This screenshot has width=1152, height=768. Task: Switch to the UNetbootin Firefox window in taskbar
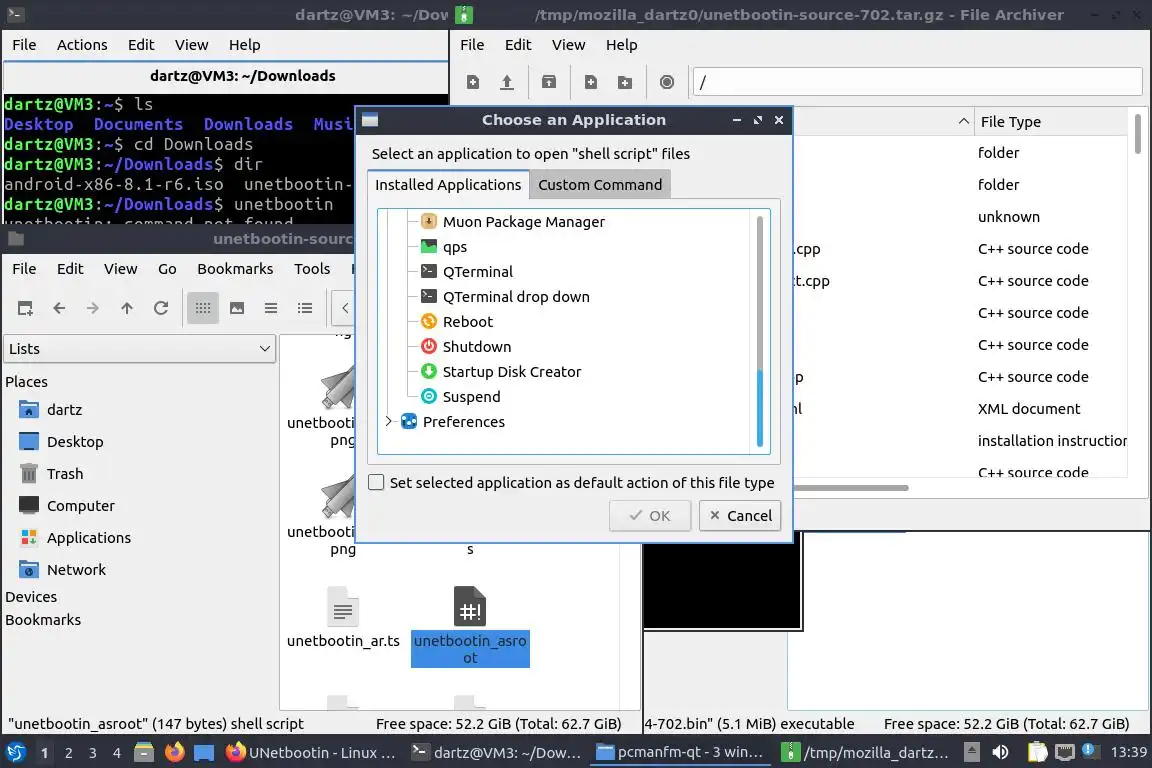point(312,753)
